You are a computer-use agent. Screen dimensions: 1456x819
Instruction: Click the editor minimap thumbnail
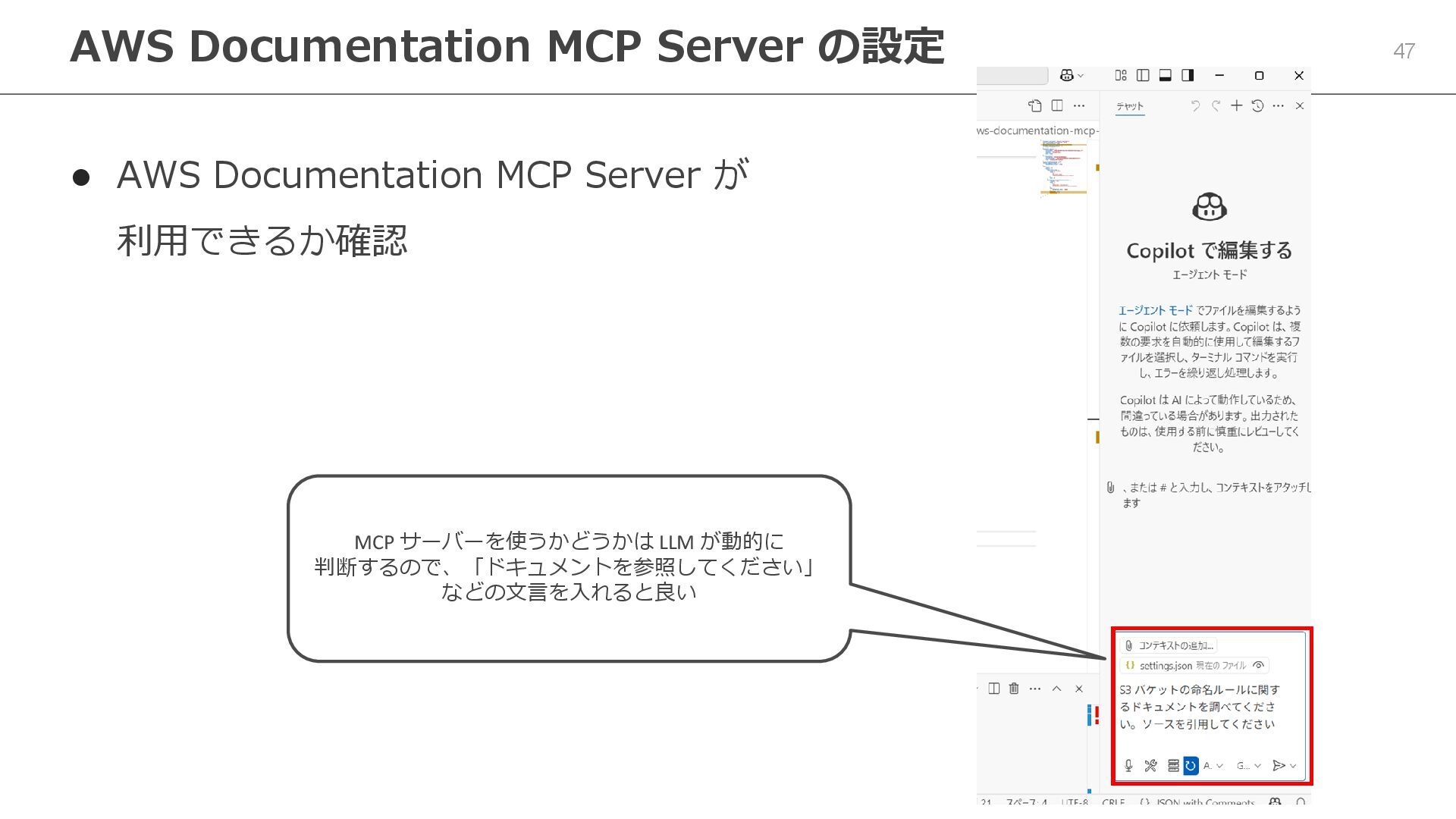[x=1063, y=168]
